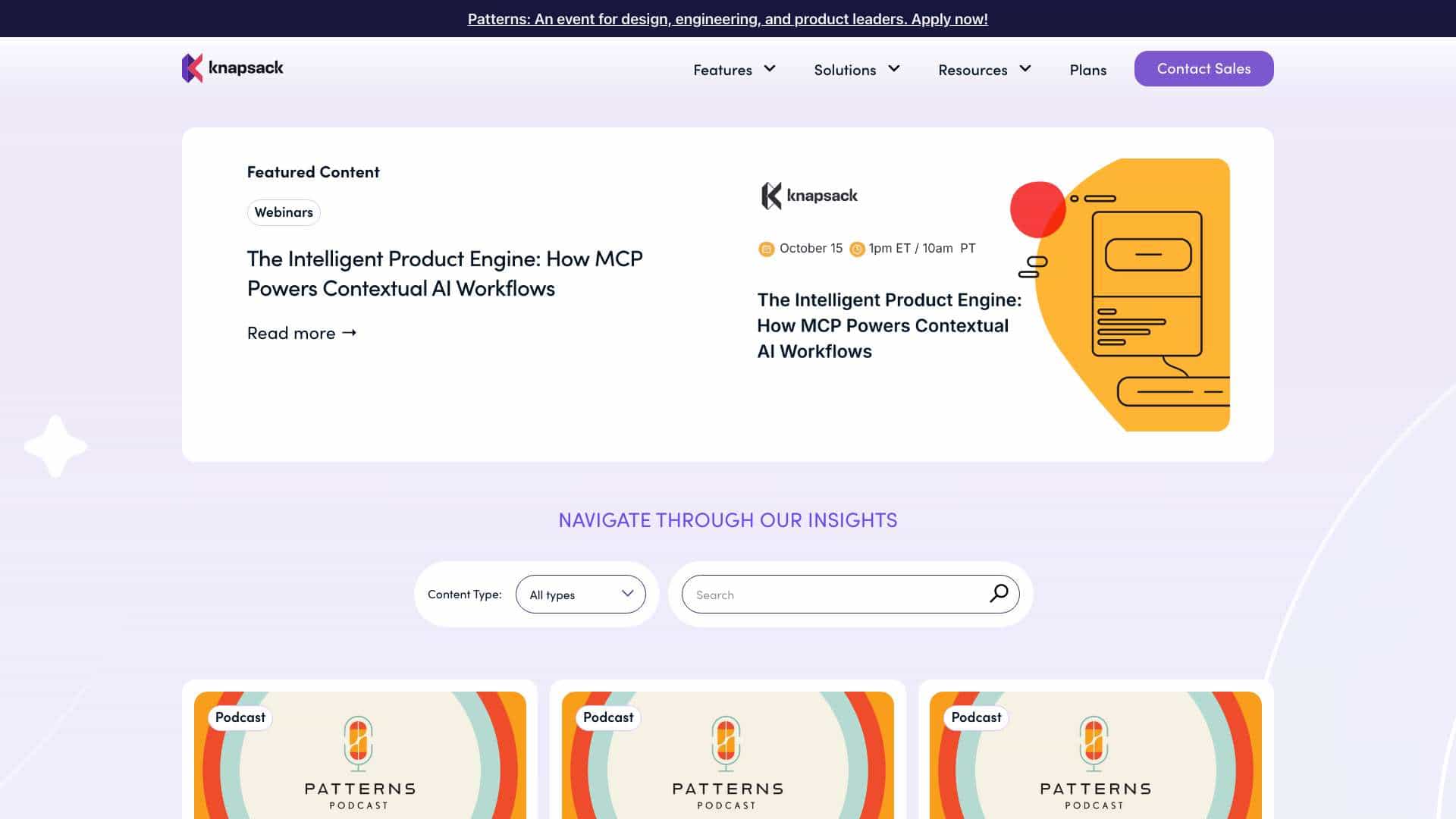
Task: Open the All types content dropdown
Action: pyautogui.click(x=581, y=595)
